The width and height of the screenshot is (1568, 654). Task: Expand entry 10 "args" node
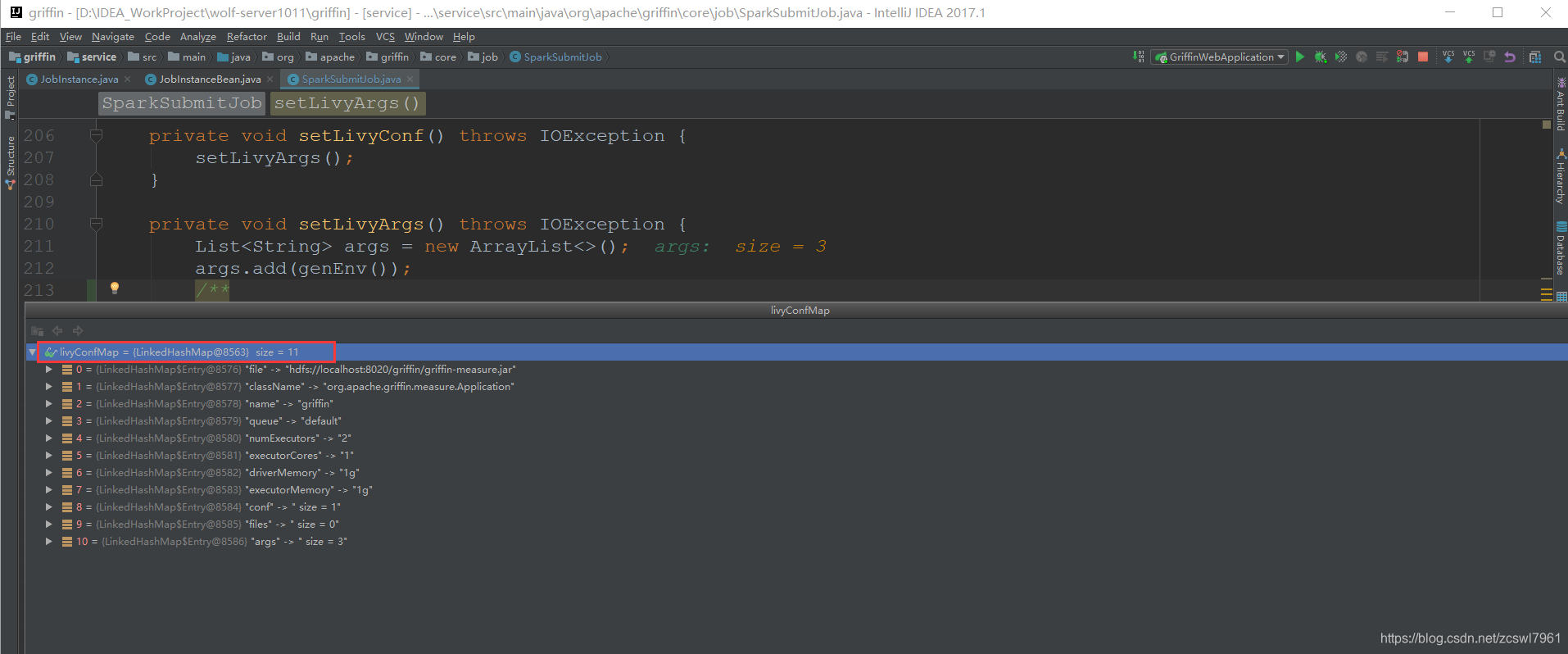tap(49, 542)
